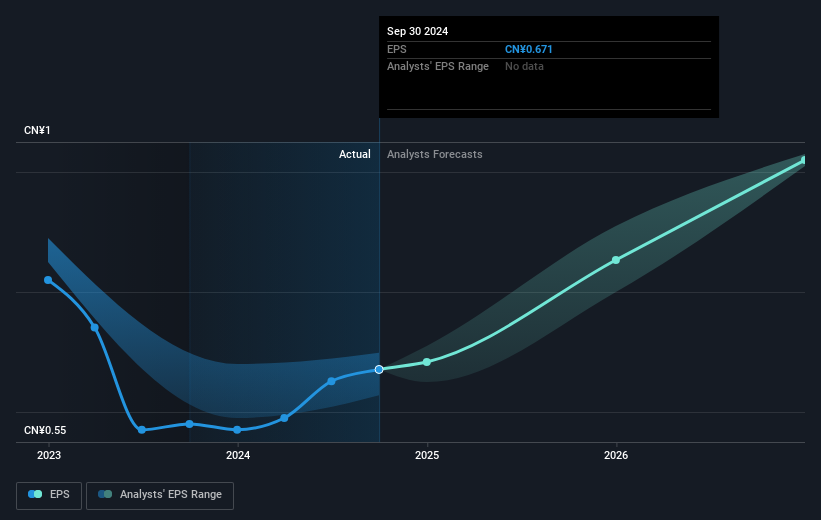
Task: Click the 2026 x-axis label
Action: click(x=616, y=455)
